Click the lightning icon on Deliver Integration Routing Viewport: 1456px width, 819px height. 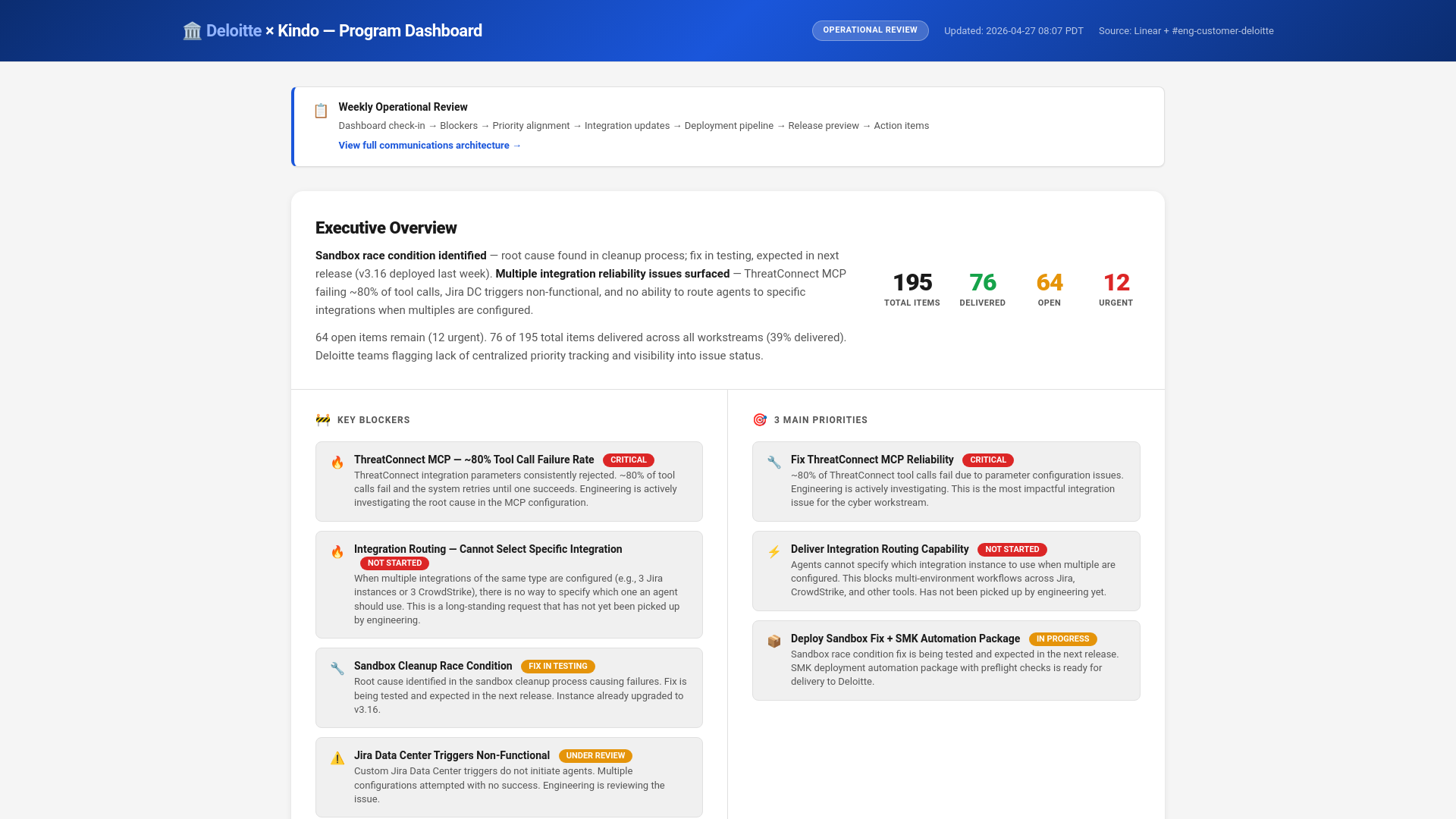click(x=774, y=552)
